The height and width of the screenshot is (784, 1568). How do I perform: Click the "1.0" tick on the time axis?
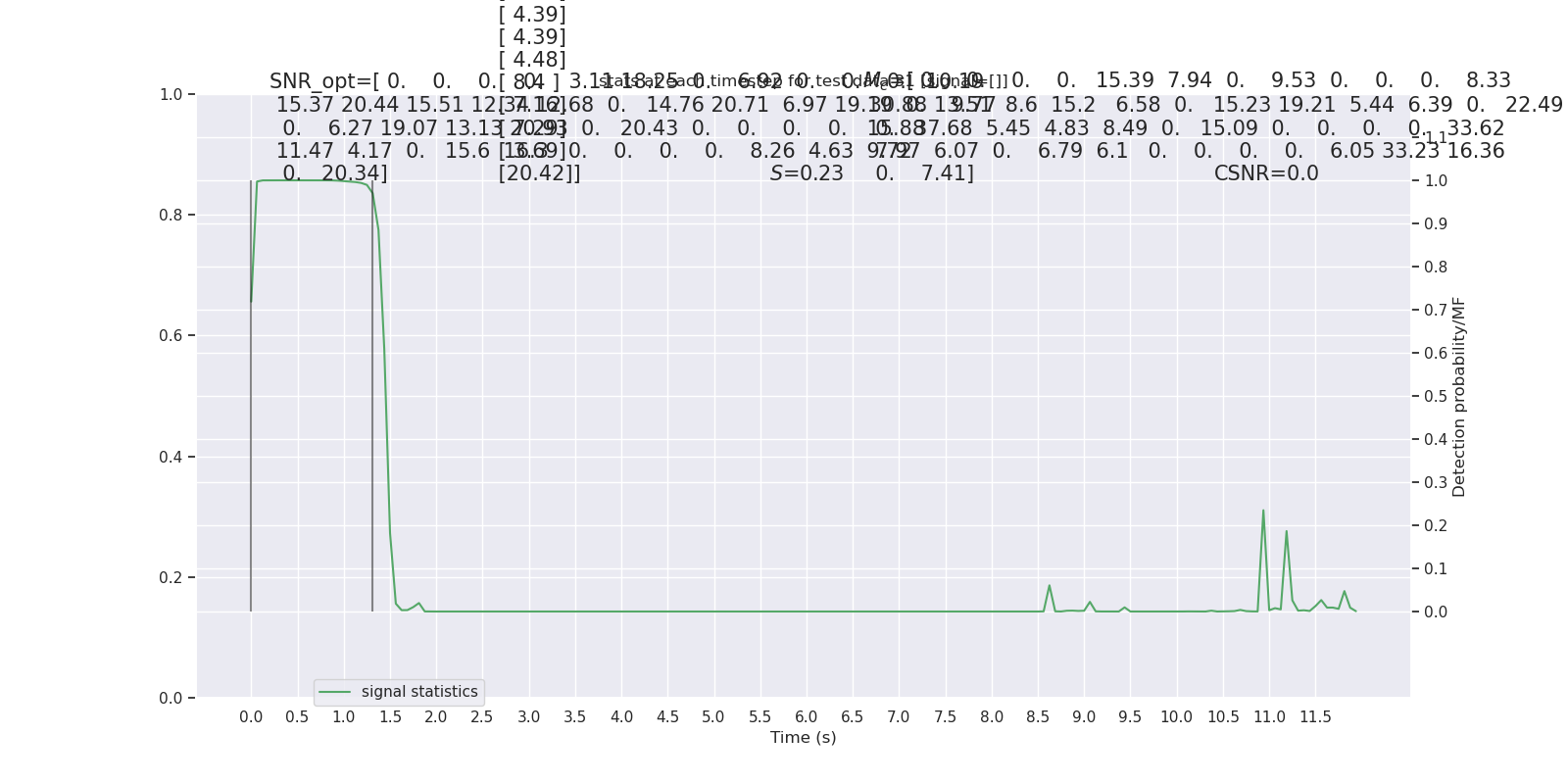(x=343, y=717)
